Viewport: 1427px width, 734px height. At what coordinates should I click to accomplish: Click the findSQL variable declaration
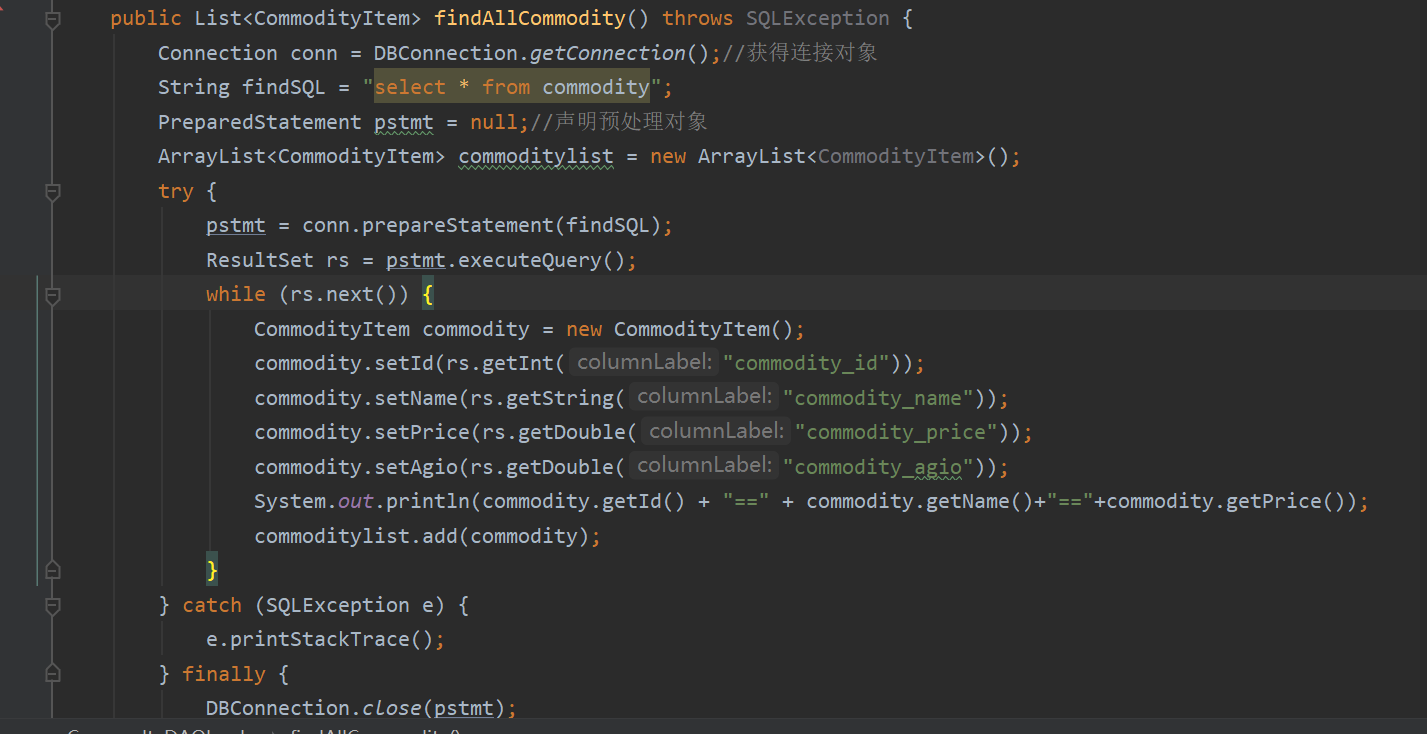pos(284,87)
